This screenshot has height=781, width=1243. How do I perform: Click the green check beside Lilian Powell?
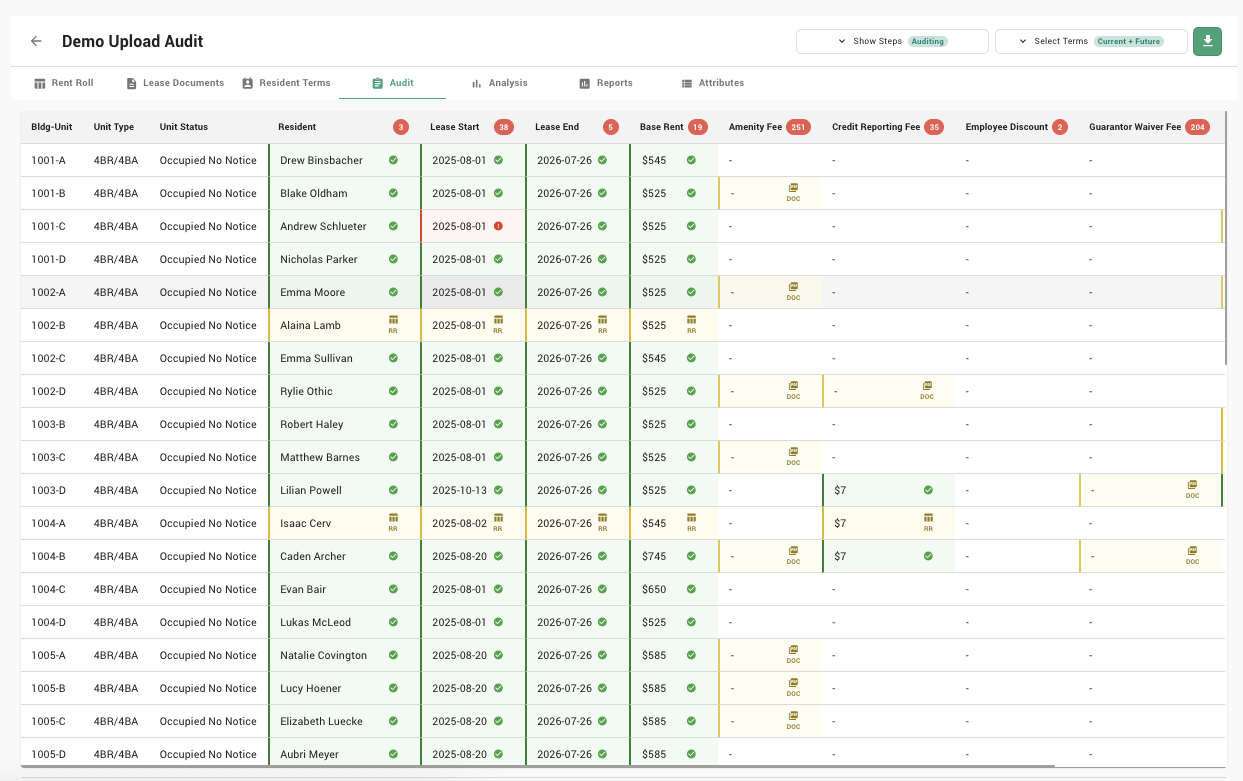(393, 490)
